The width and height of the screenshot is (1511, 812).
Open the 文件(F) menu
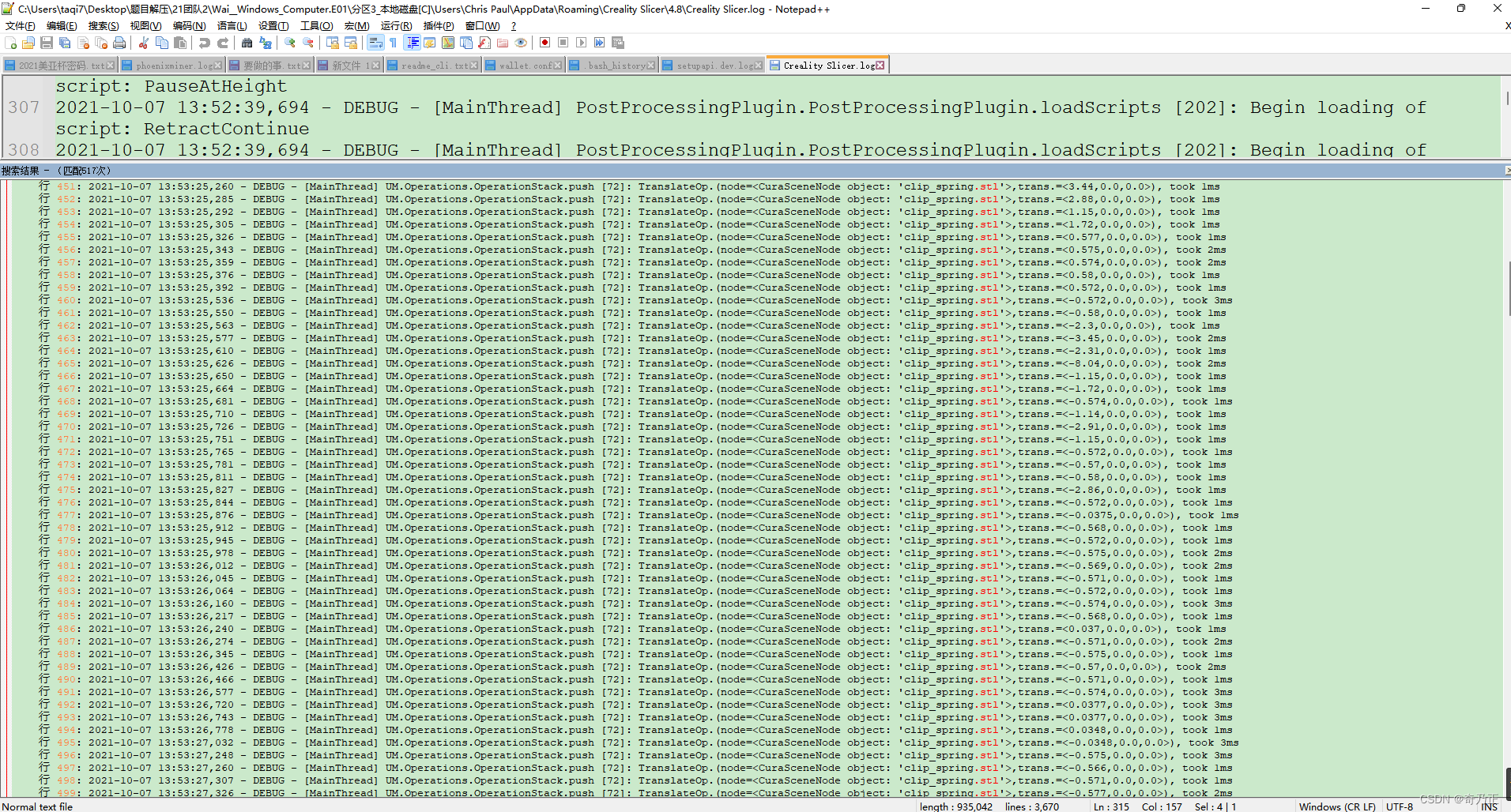(21, 26)
